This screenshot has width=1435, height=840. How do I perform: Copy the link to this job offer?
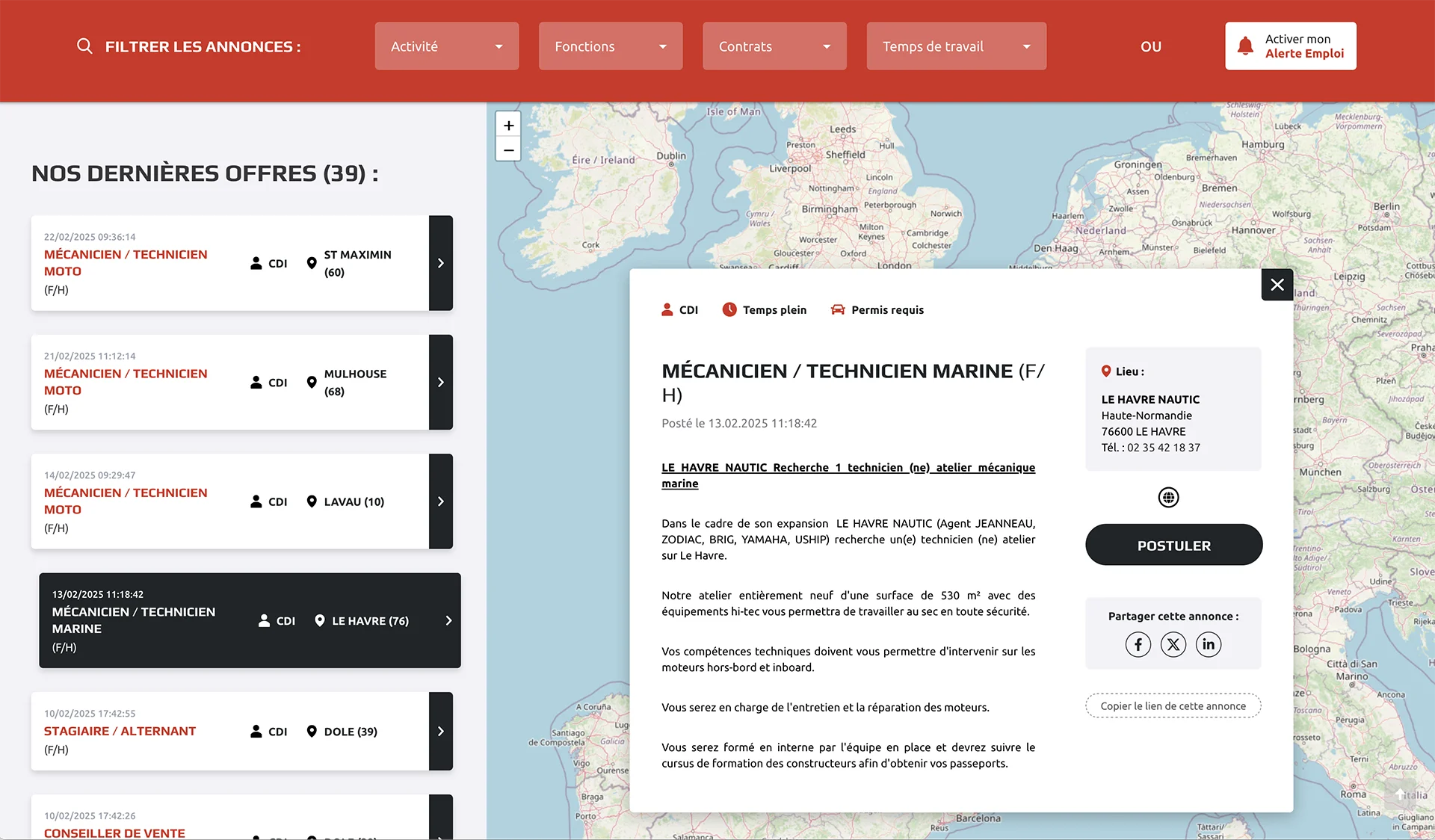1173,706
